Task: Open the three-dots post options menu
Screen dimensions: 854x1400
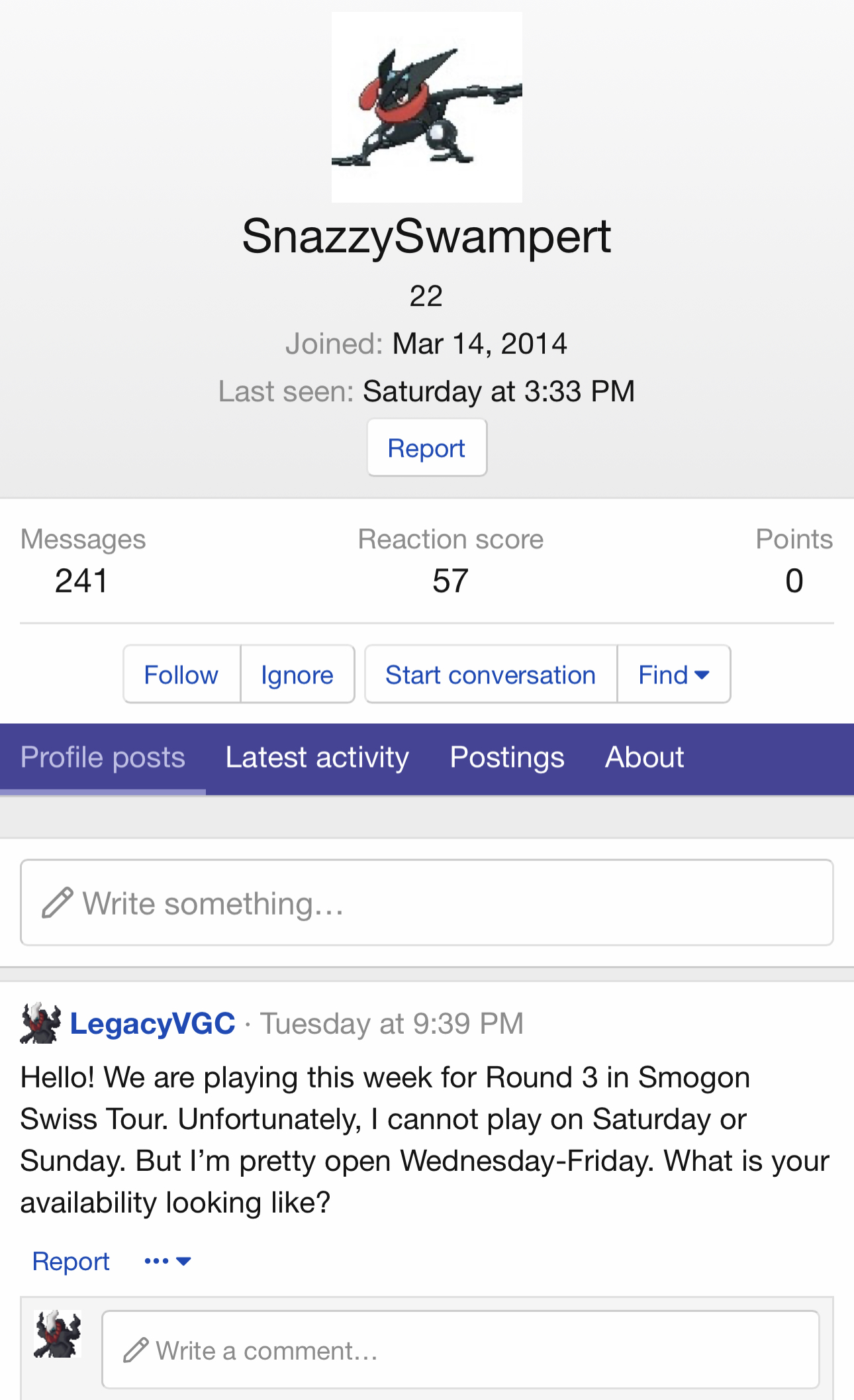Action: [x=167, y=1261]
